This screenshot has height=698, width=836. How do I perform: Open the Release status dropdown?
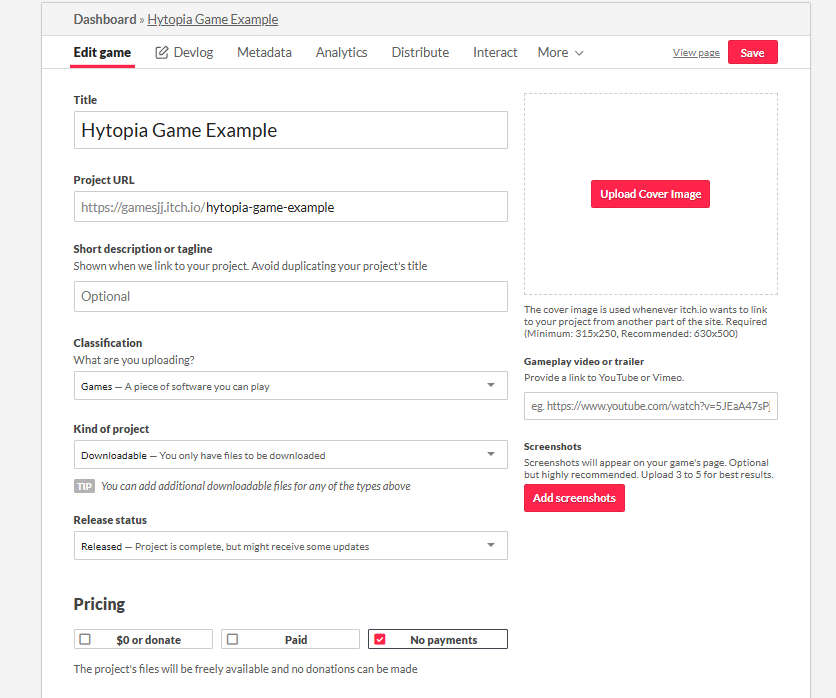[290, 546]
